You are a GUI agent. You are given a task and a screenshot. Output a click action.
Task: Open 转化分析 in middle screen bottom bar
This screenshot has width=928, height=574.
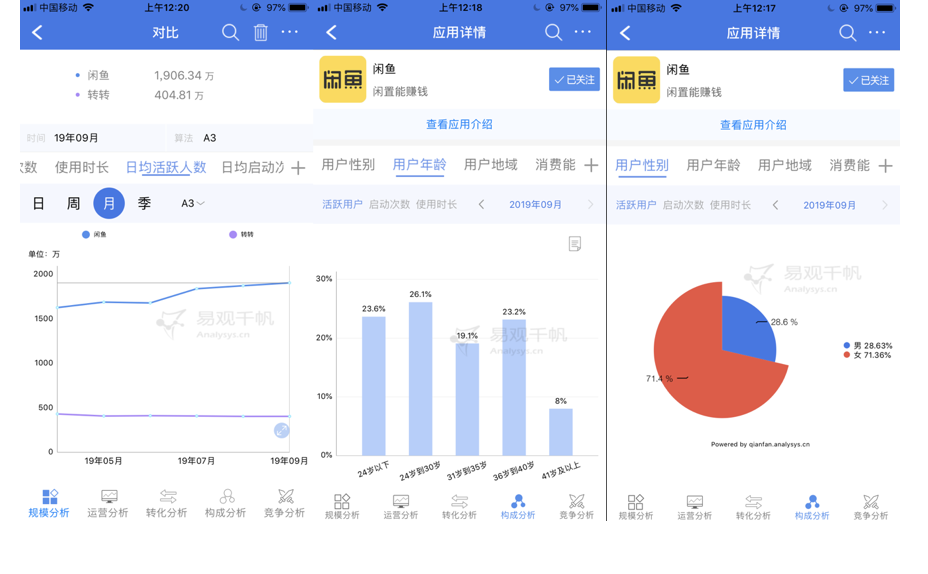click(x=459, y=507)
